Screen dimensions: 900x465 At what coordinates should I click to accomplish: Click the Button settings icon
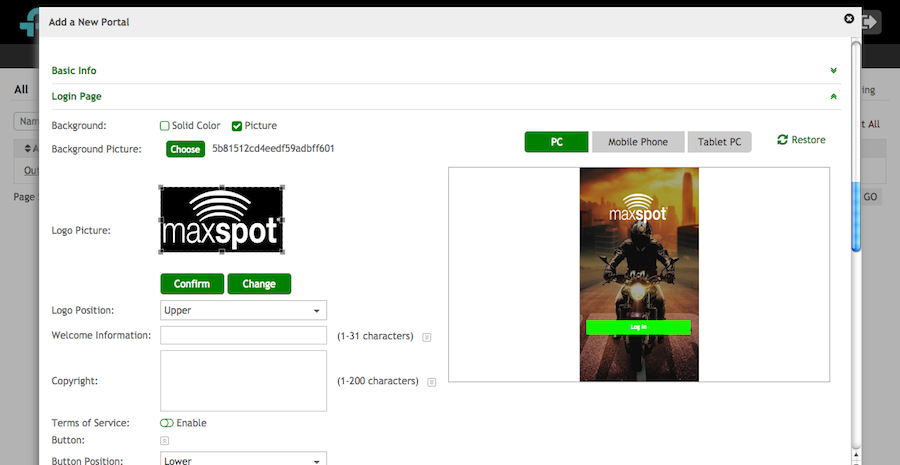pos(165,440)
